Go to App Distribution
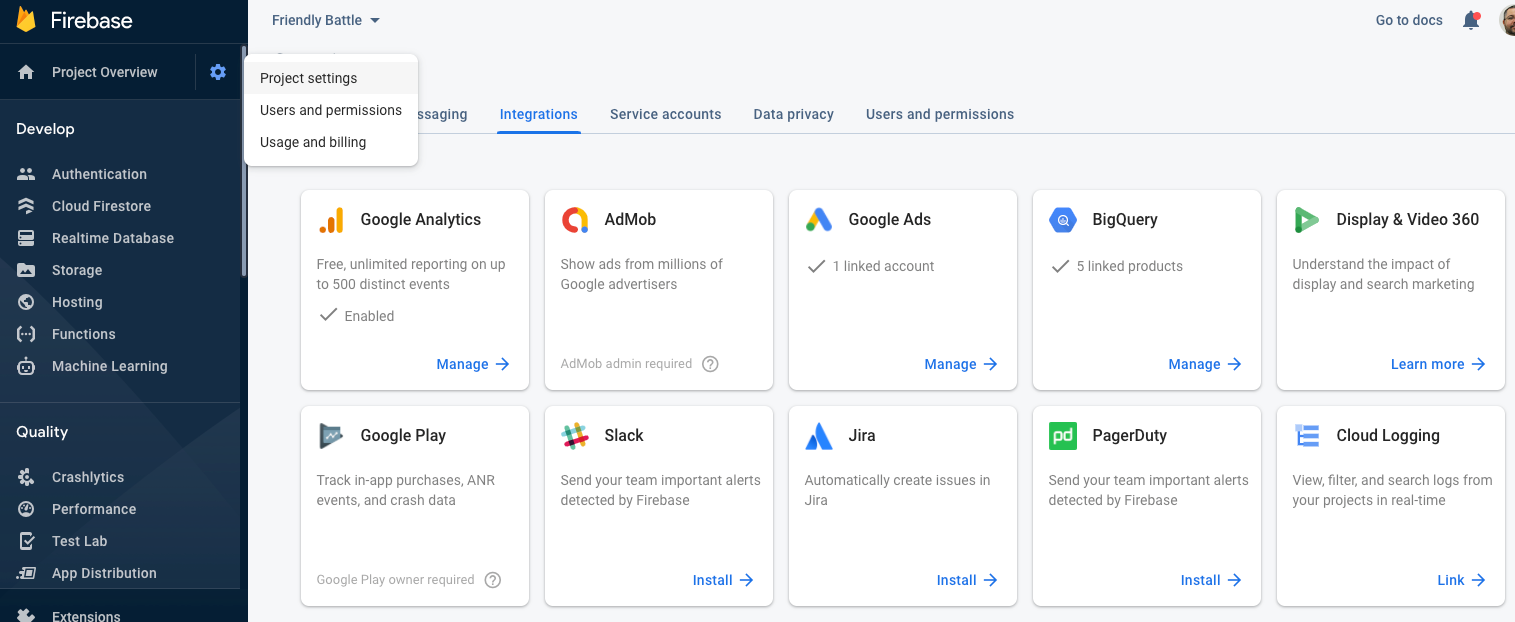The height and width of the screenshot is (622, 1515). [104, 573]
